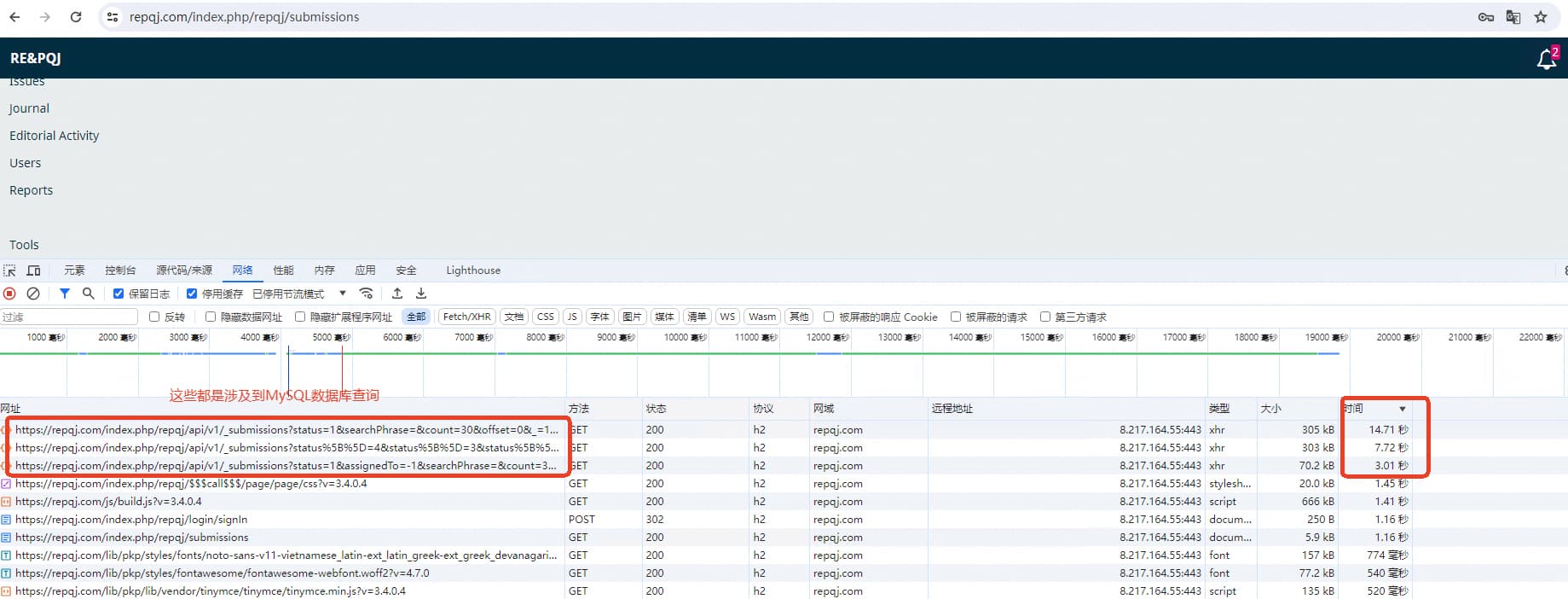Filter requests by Fetch/XHR
Image resolution: width=1568 pixels, height=599 pixels.
click(466, 317)
